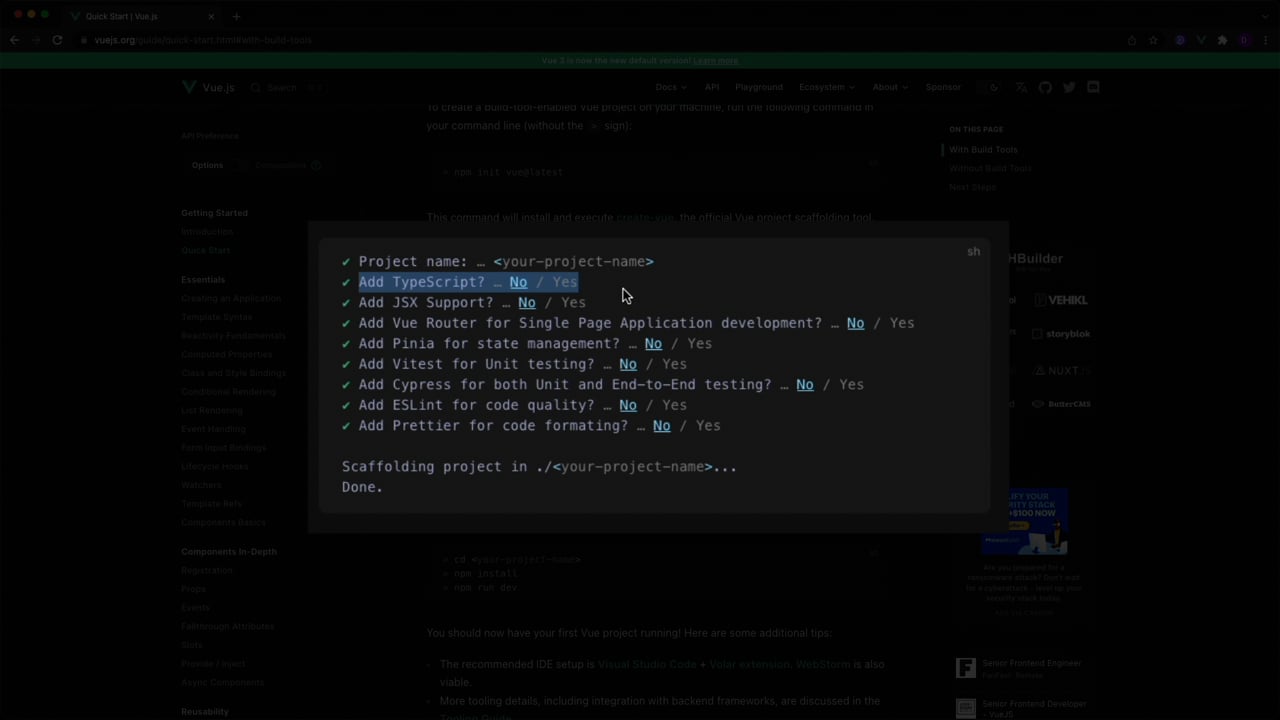Click the Search input field
The height and width of the screenshot is (720, 1280).
click(288, 87)
